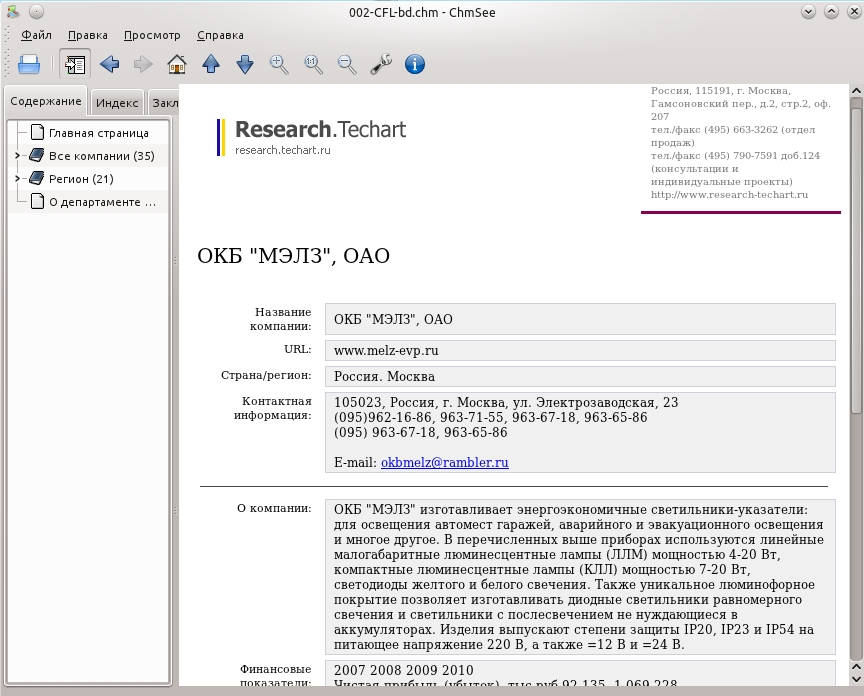Switch to the Индекс tab

coord(117,102)
